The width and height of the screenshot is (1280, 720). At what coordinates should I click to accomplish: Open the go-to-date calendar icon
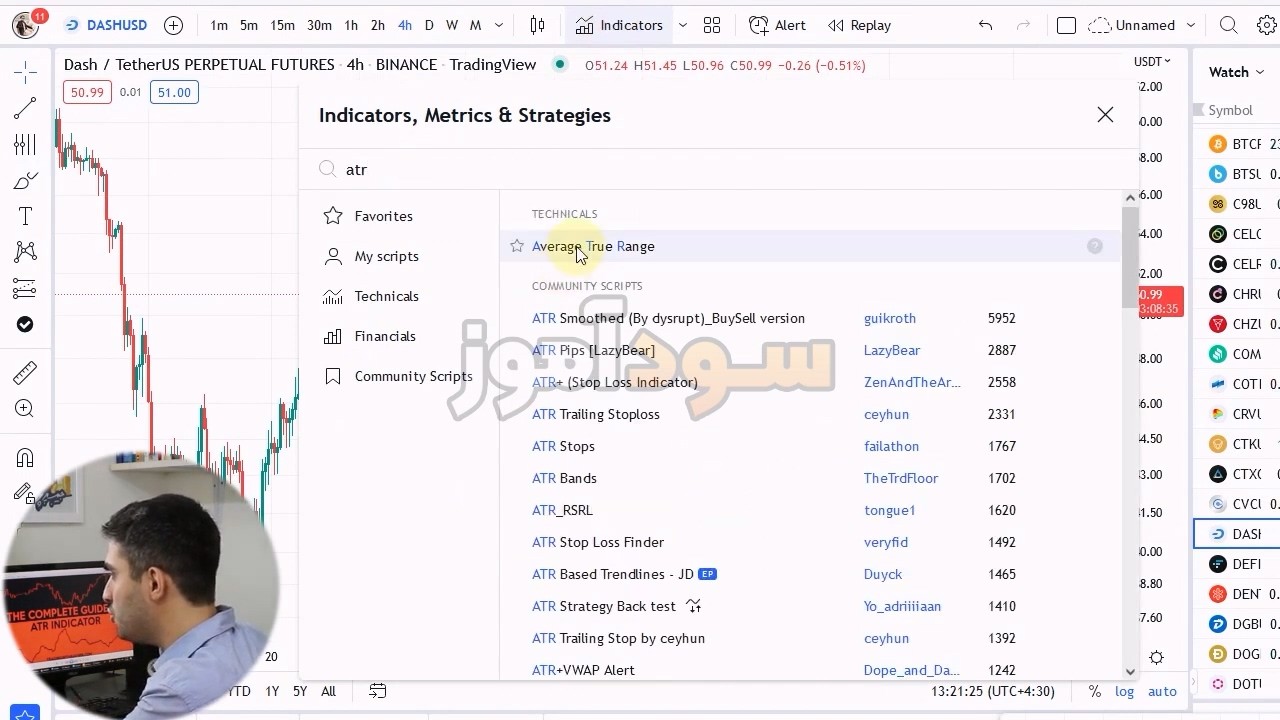coord(377,691)
